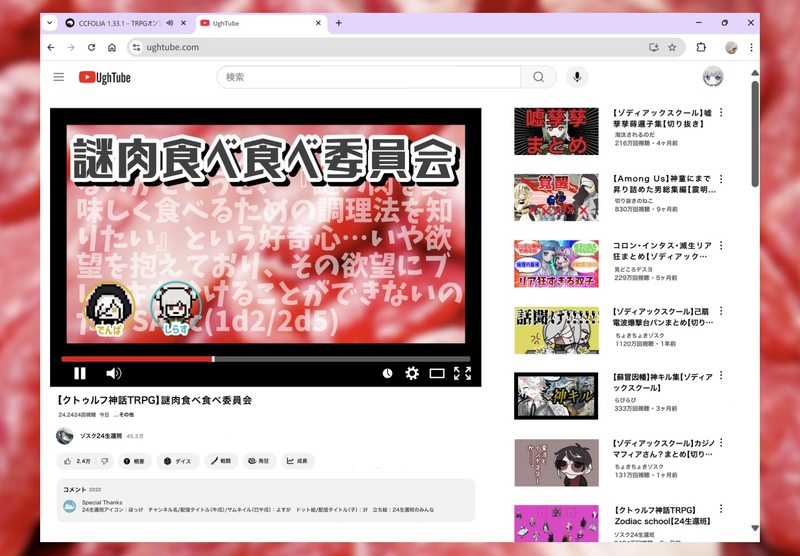
Task: Open more options for カジノマフィアさん video
Action: (x=721, y=442)
